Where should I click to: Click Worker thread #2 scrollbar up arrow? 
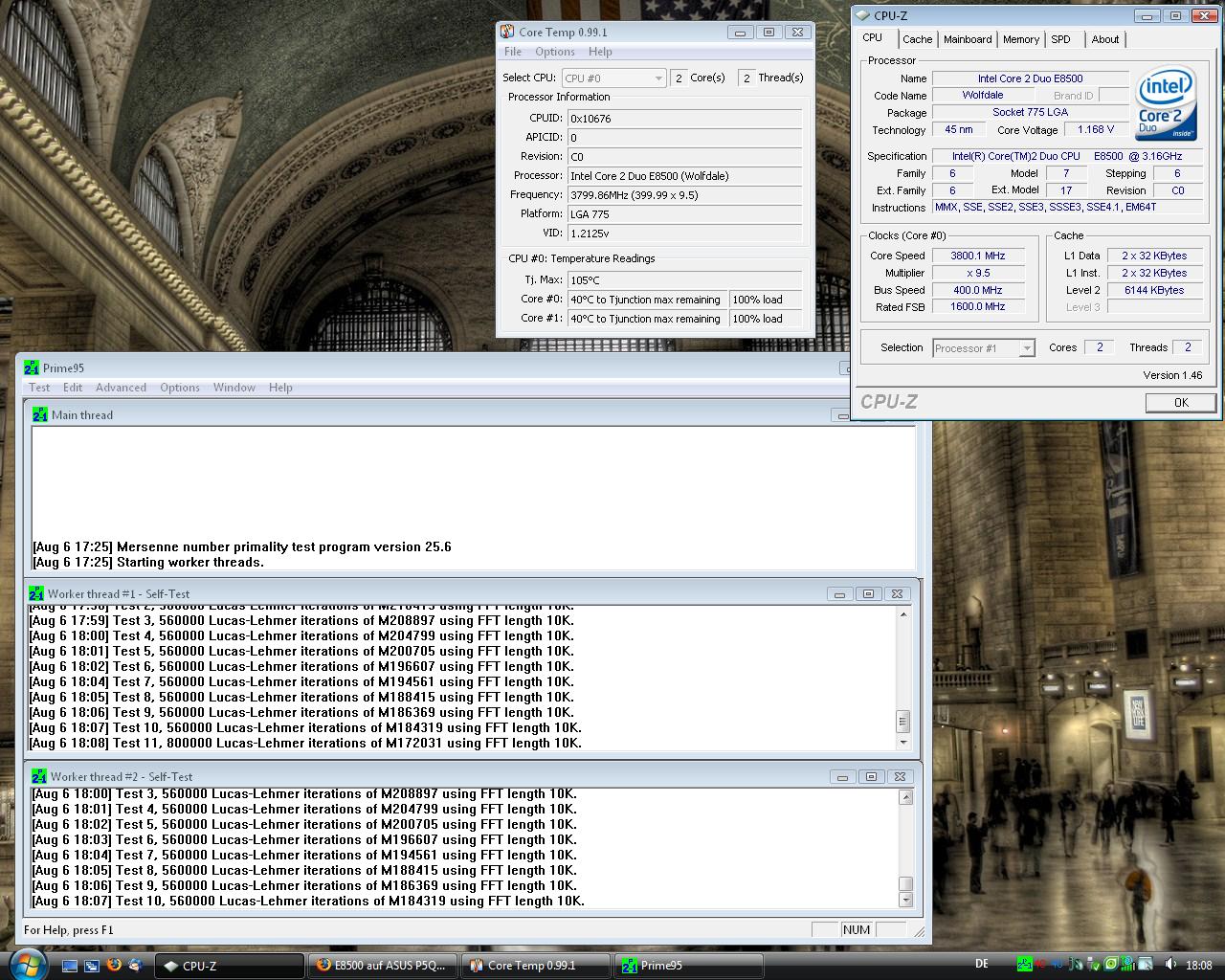[905, 797]
